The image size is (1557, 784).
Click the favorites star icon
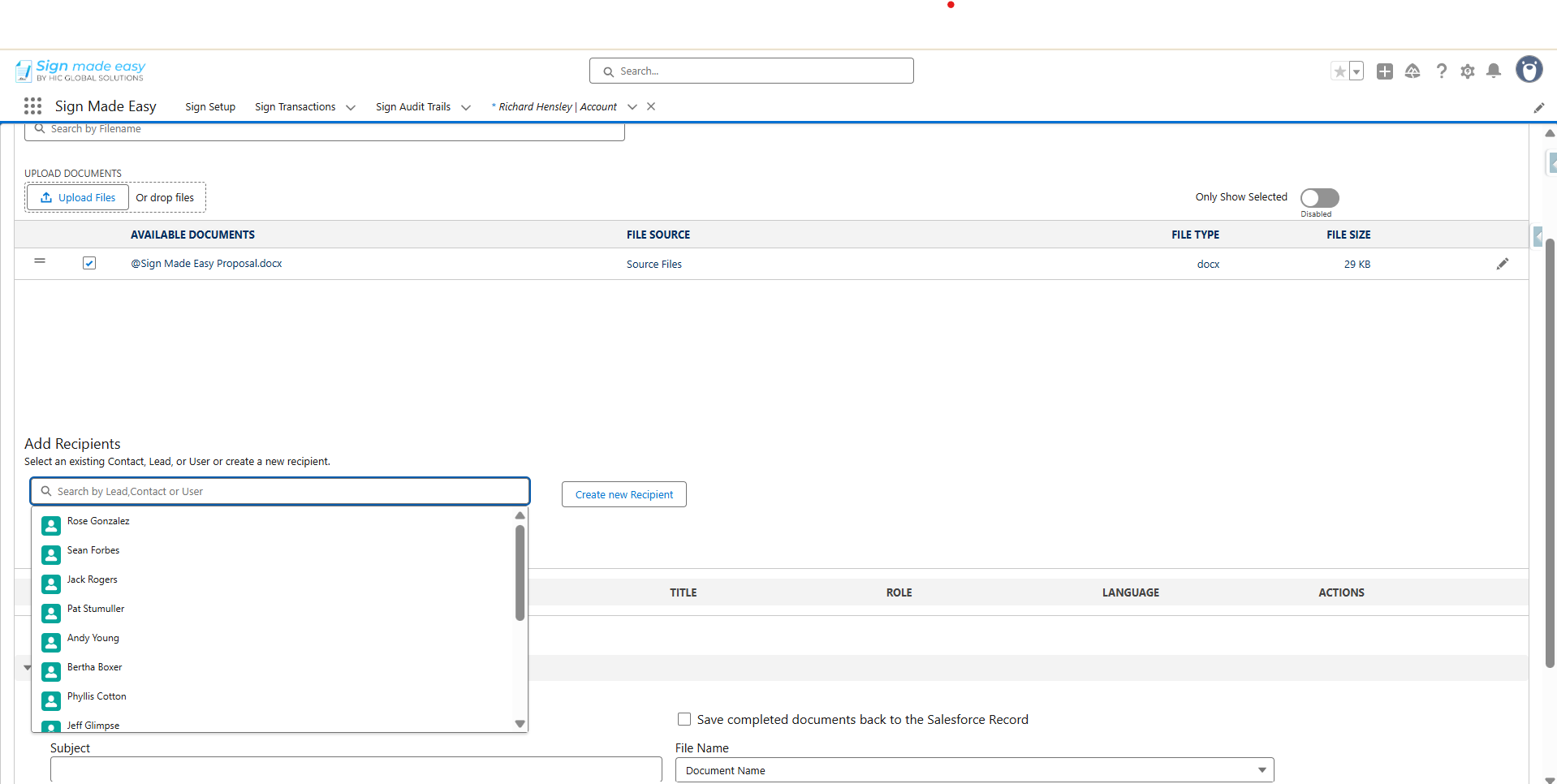coord(1339,71)
